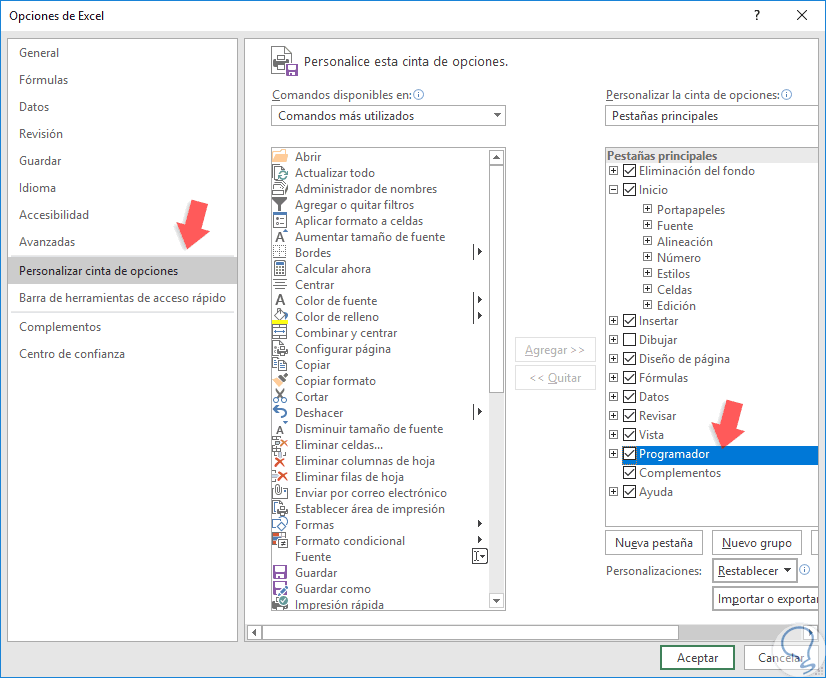Click the Guardar diskette icon
826x678 pixels.
tap(280, 572)
